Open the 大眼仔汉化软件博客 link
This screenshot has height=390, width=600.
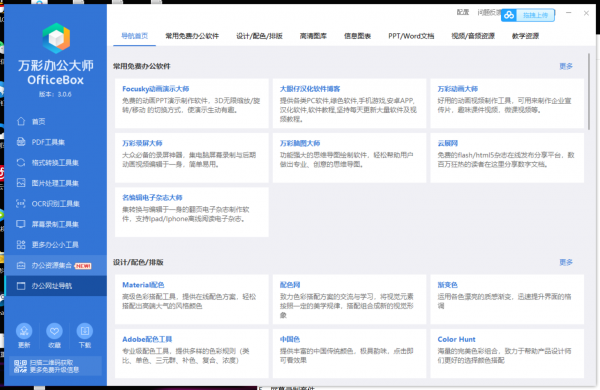[310, 89]
